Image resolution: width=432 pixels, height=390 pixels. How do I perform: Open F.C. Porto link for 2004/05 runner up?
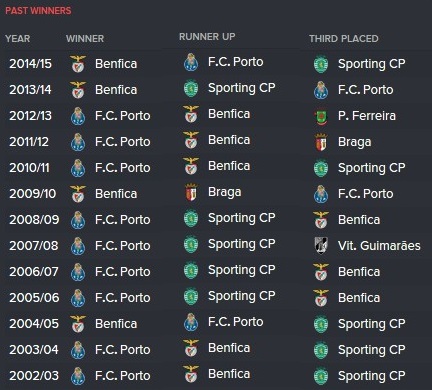click(x=235, y=322)
